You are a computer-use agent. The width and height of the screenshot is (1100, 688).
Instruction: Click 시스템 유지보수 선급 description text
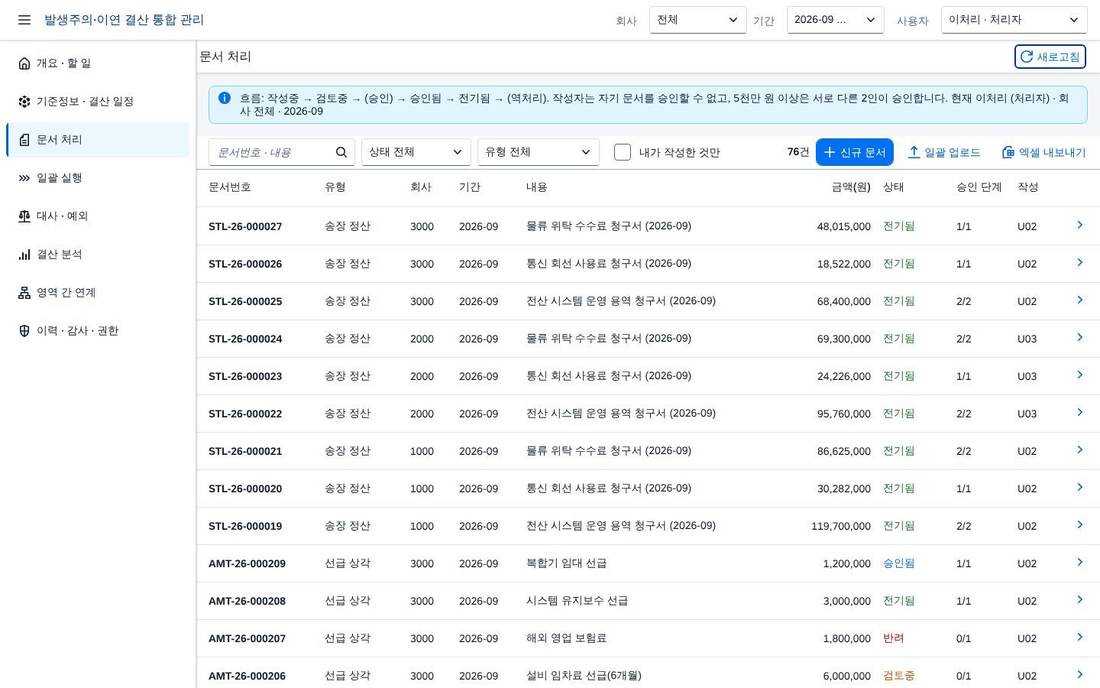[577, 600]
